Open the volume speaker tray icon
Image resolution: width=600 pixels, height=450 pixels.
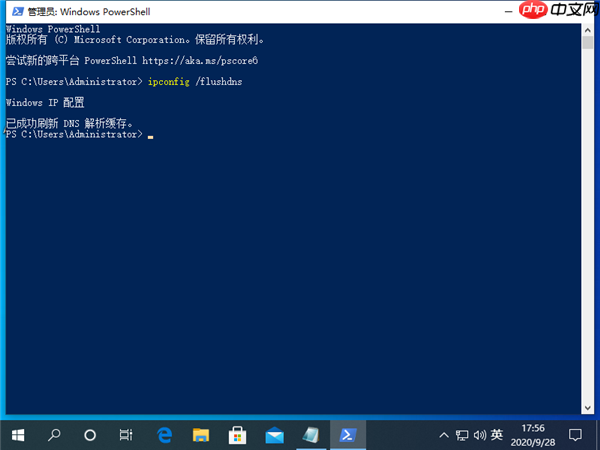479,435
